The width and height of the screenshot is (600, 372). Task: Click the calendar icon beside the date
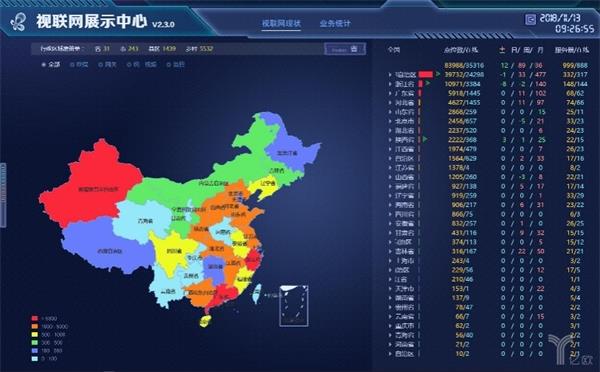click(x=530, y=19)
